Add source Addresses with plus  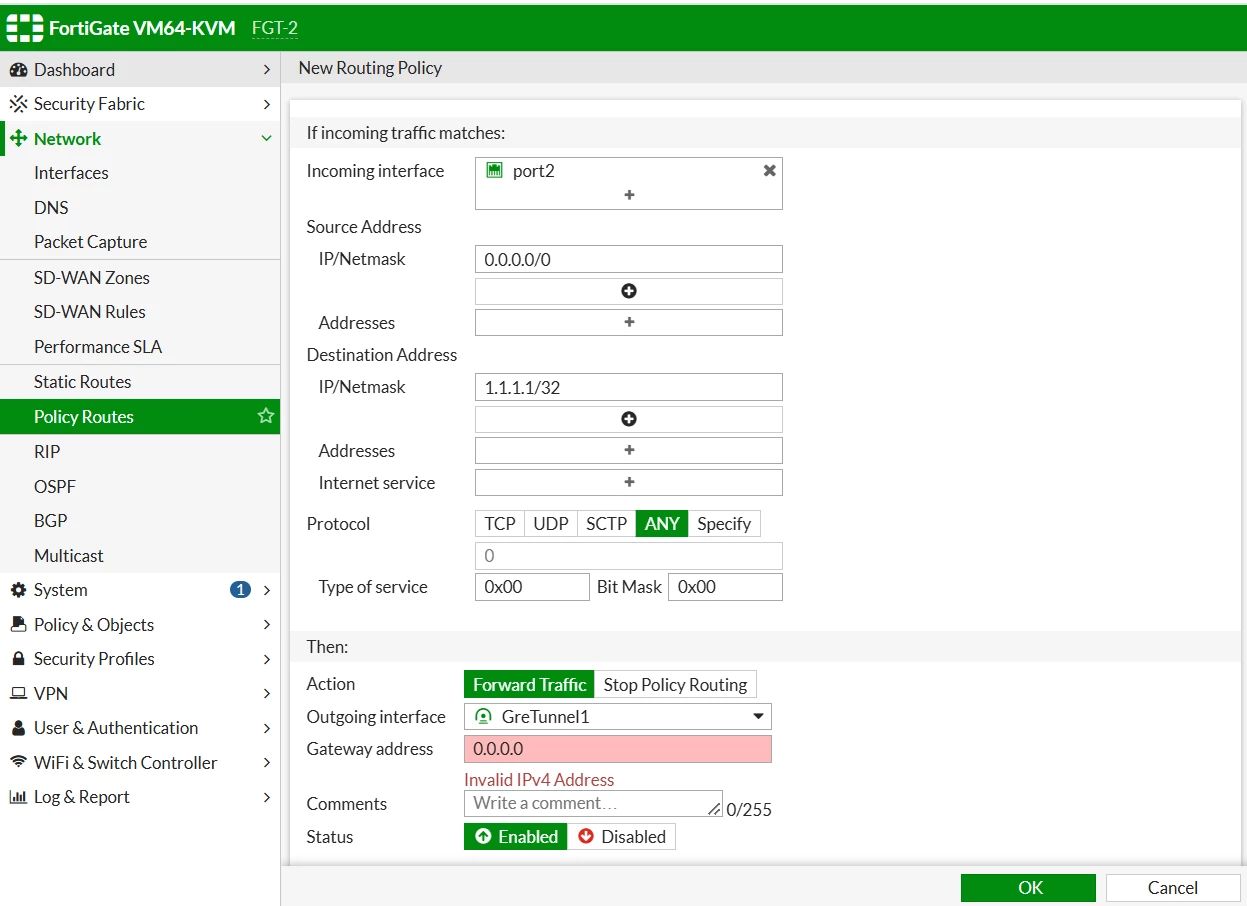[629, 322]
